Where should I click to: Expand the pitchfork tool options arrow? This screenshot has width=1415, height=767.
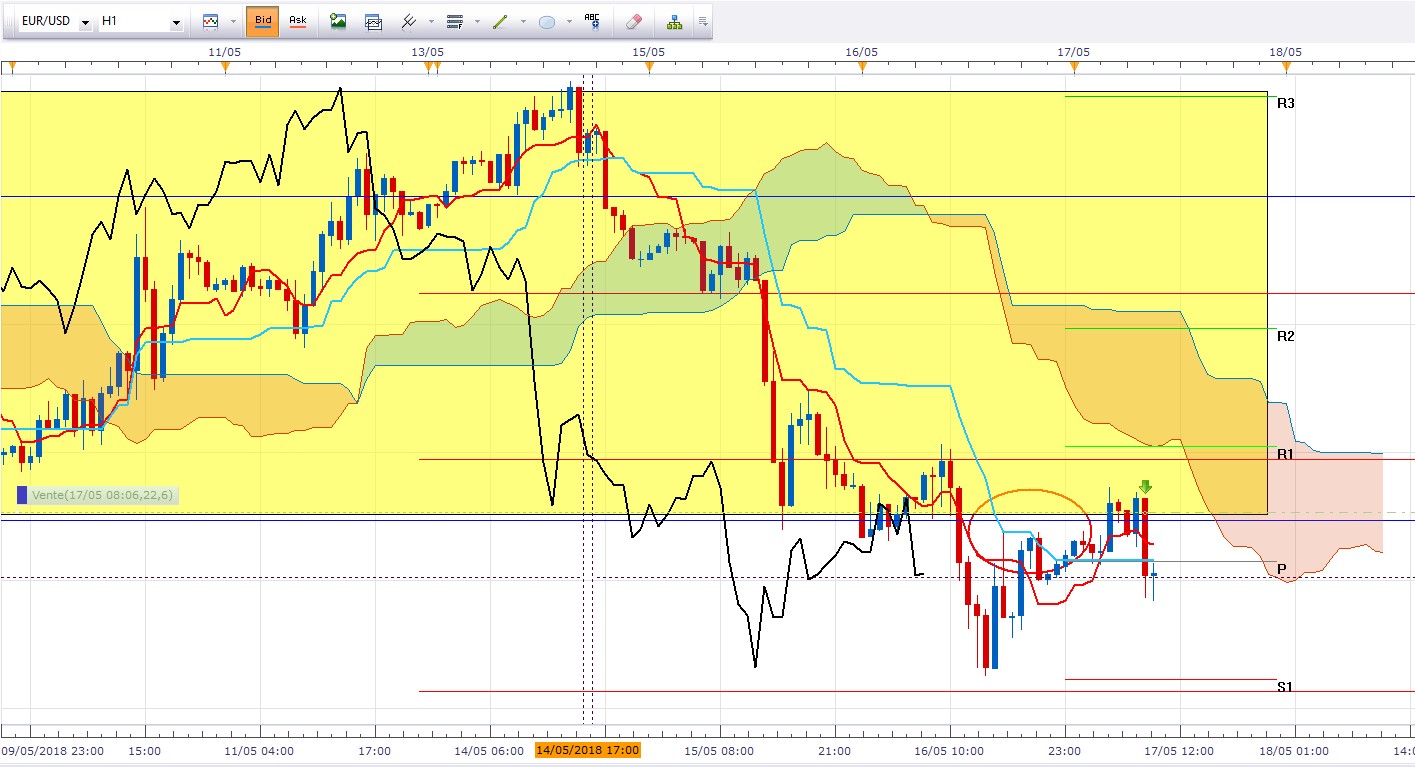431,21
